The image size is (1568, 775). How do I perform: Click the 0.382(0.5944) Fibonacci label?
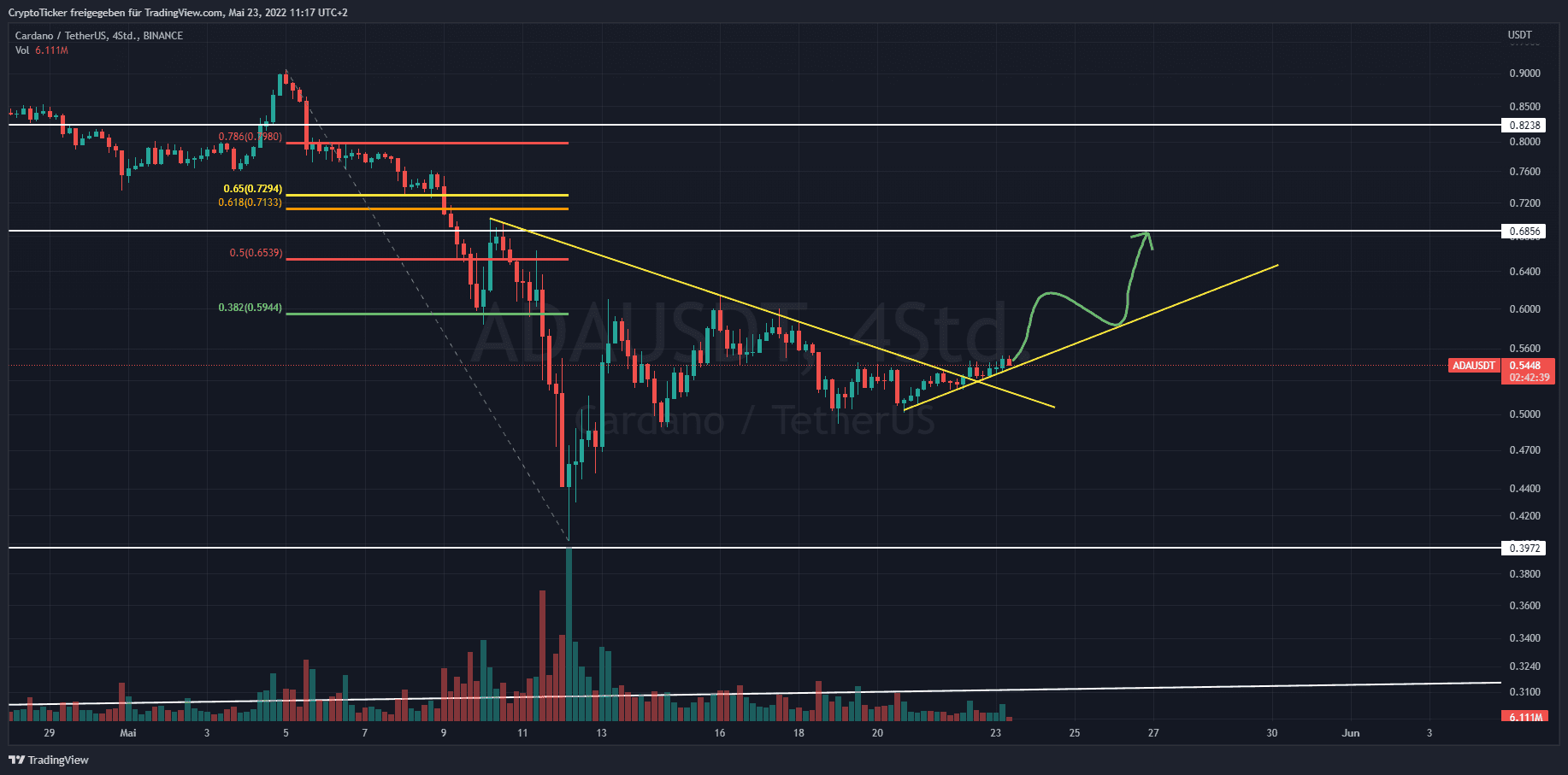pos(250,308)
